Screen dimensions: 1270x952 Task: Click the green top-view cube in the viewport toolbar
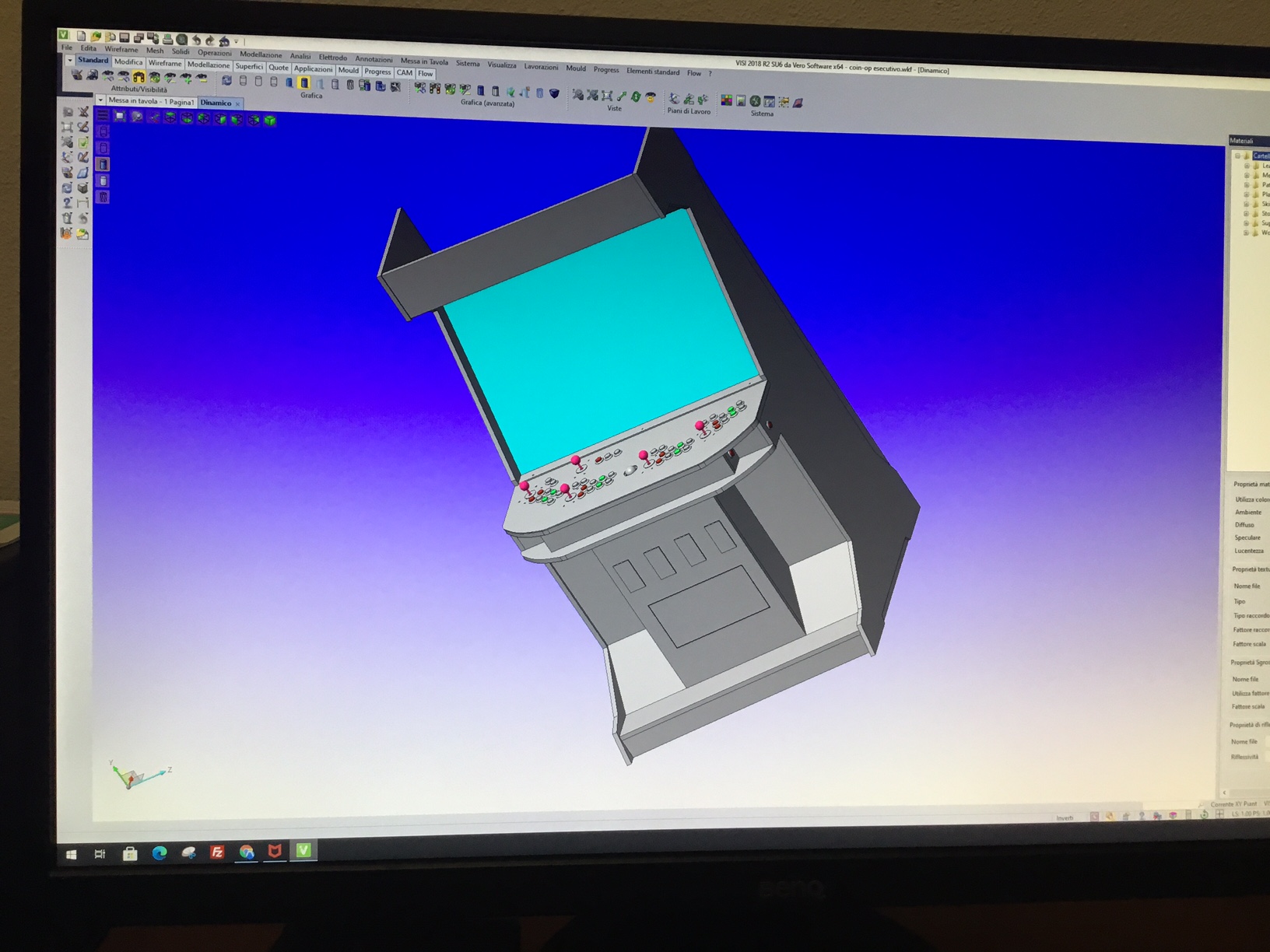pyautogui.click(x=170, y=117)
